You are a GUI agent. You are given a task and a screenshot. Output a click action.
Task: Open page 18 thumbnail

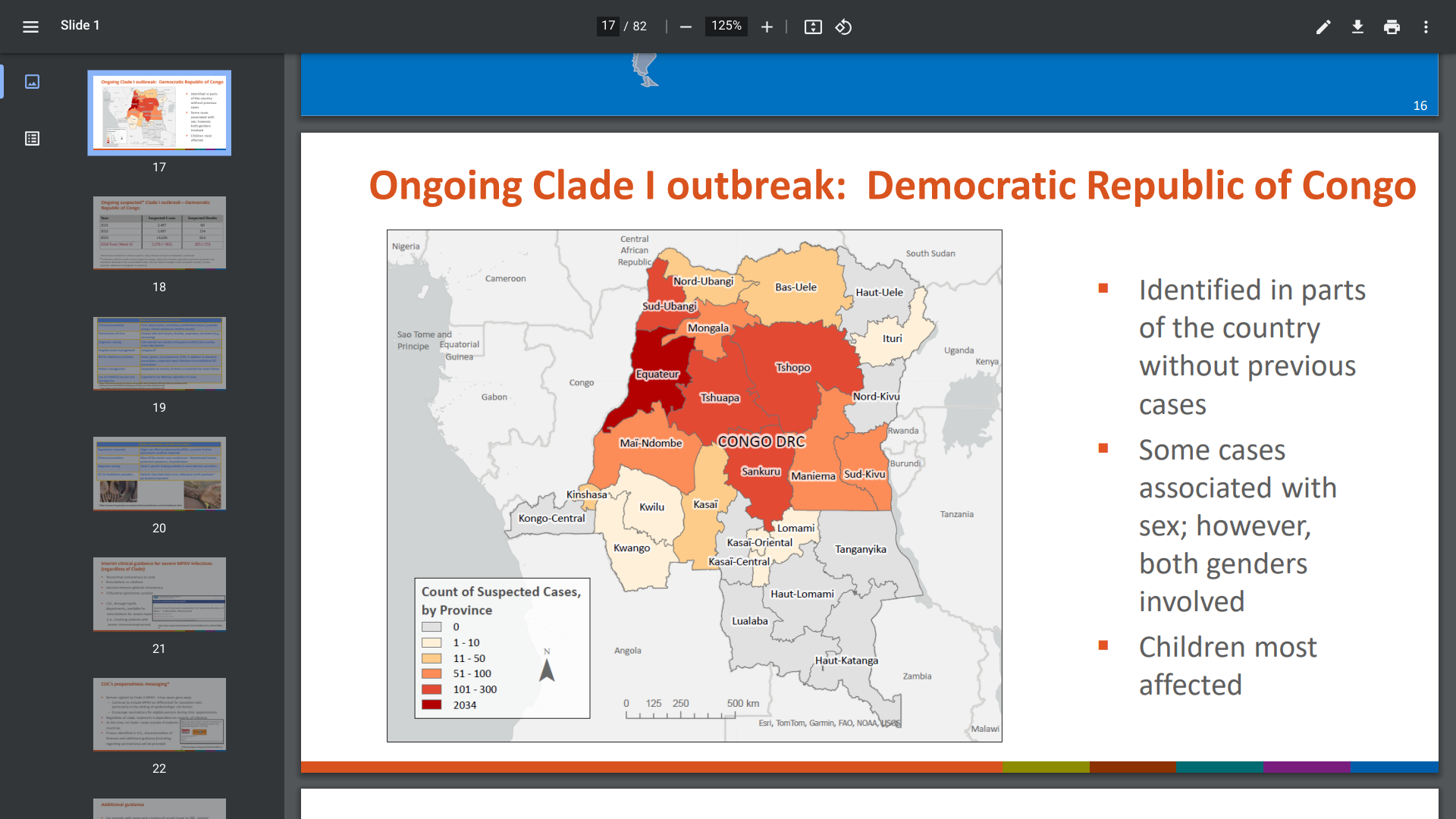[x=159, y=233]
